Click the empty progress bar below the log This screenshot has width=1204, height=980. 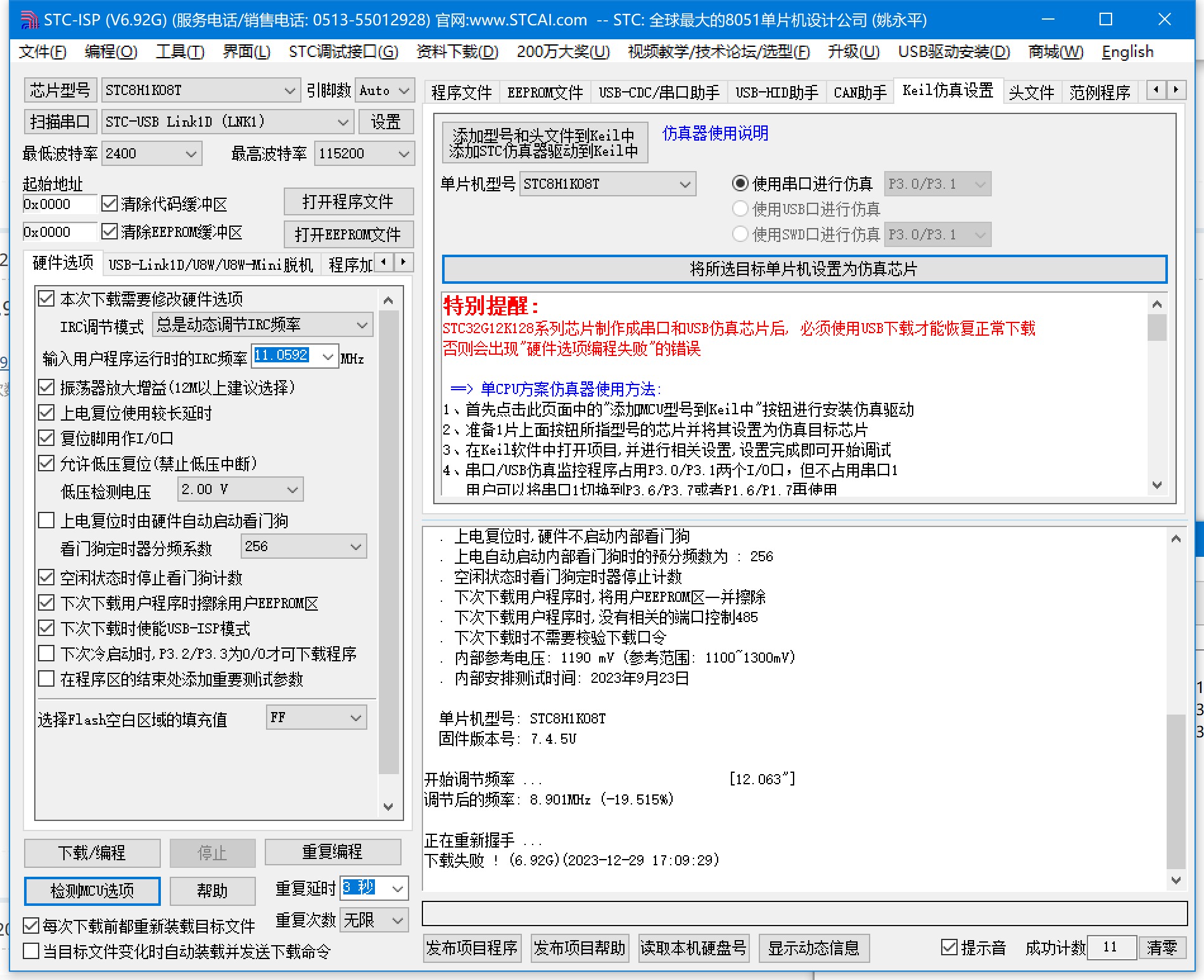pyautogui.click(x=804, y=913)
